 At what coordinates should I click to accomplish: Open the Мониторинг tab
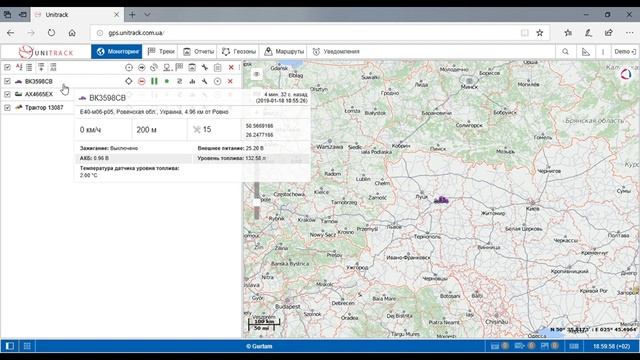click(117, 51)
